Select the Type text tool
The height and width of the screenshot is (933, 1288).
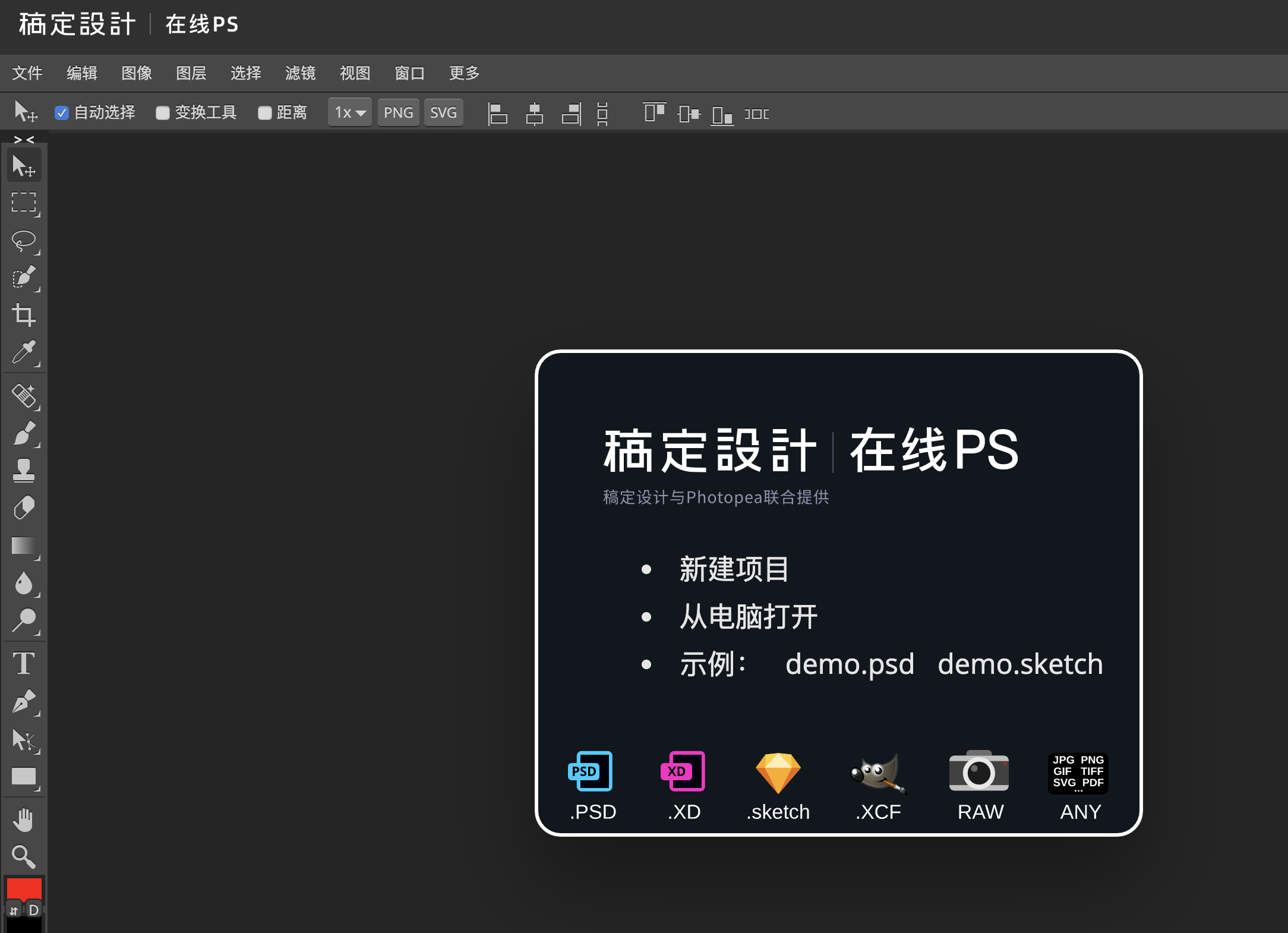coord(24,663)
